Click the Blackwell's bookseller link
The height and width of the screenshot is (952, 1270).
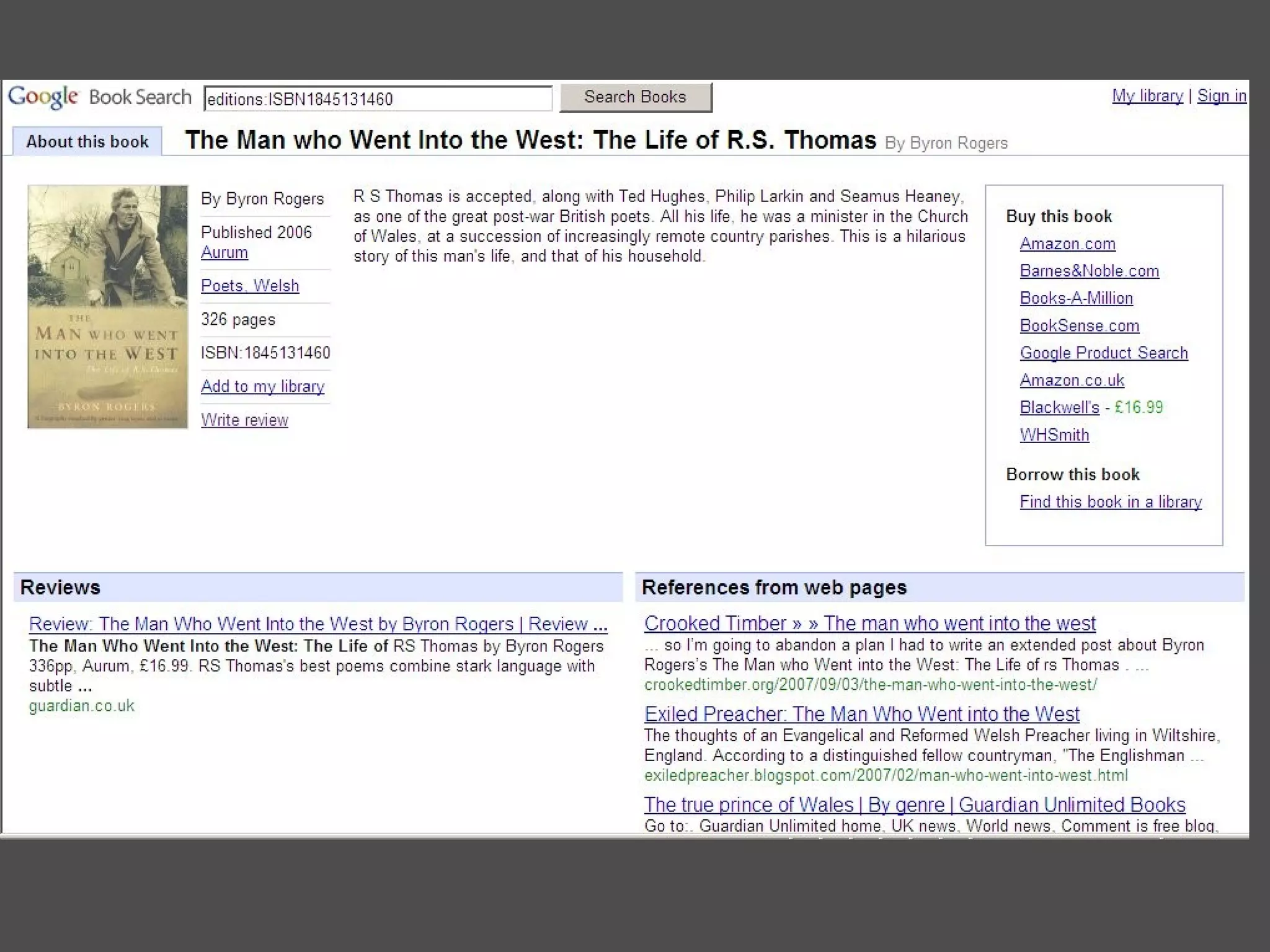click(1059, 407)
